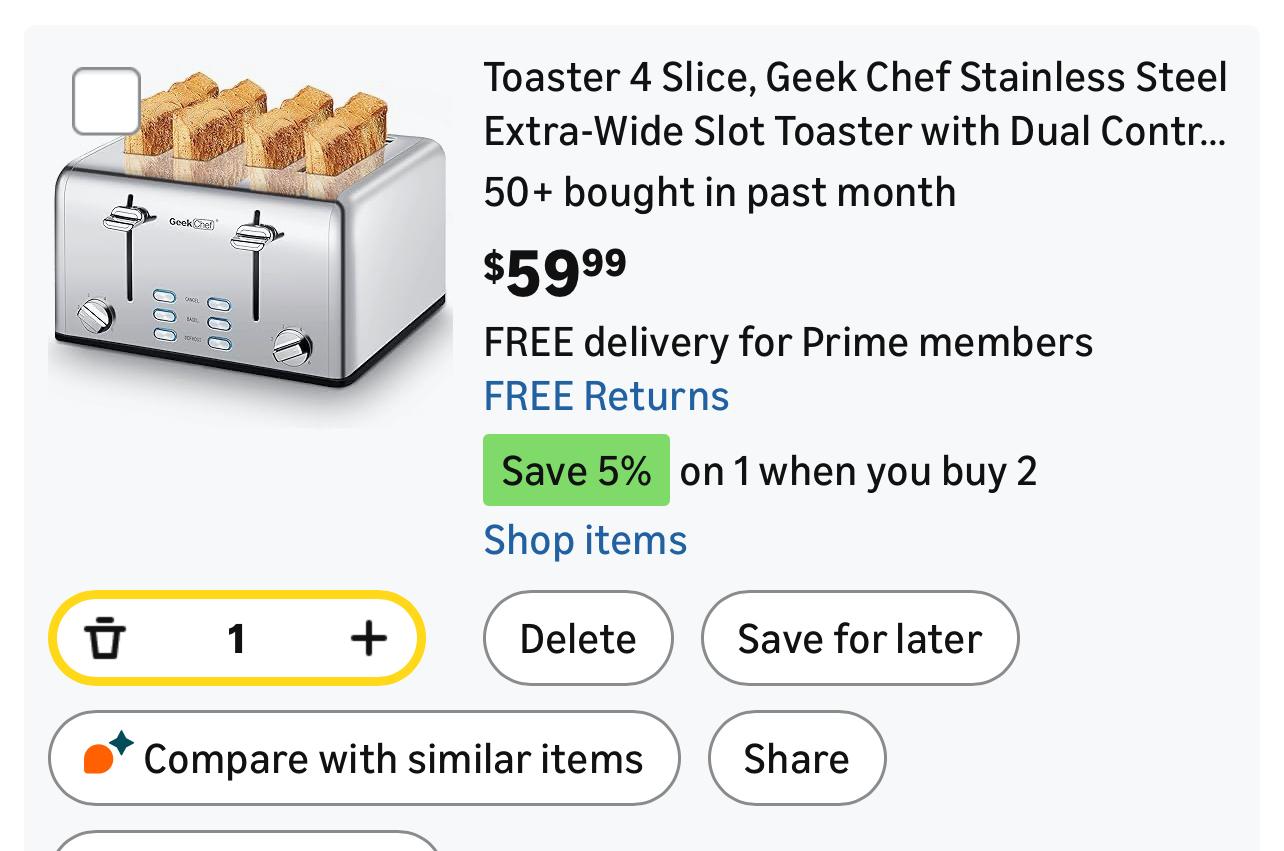Increase quantity with the plus icon
1284x851 pixels.
click(x=368, y=638)
